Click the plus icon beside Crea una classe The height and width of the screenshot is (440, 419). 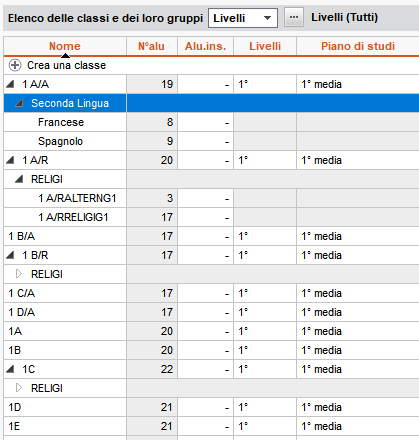[15, 65]
